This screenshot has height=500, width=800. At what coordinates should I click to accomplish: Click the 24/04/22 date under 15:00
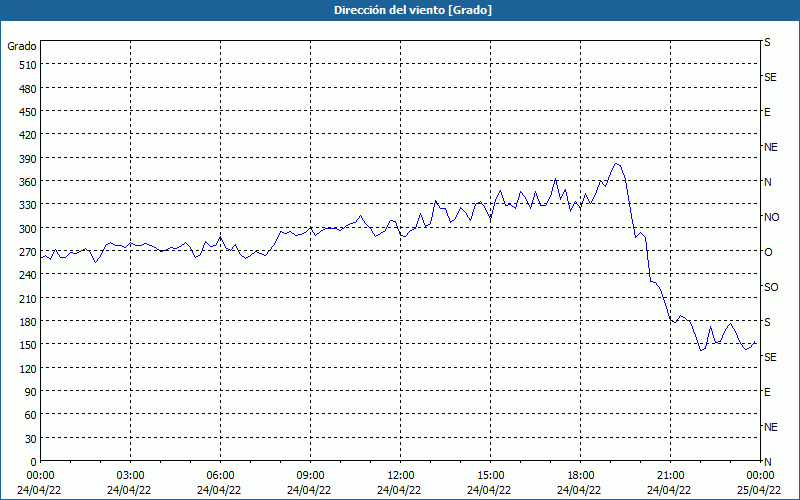(x=489, y=490)
